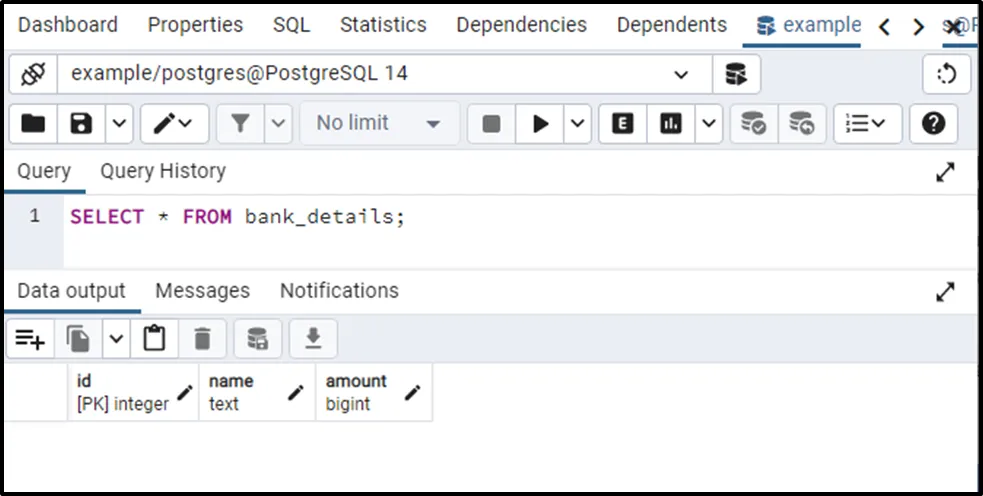The image size is (983, 496).
Task: Switch to the Query History tab
Action: point(162,171)
